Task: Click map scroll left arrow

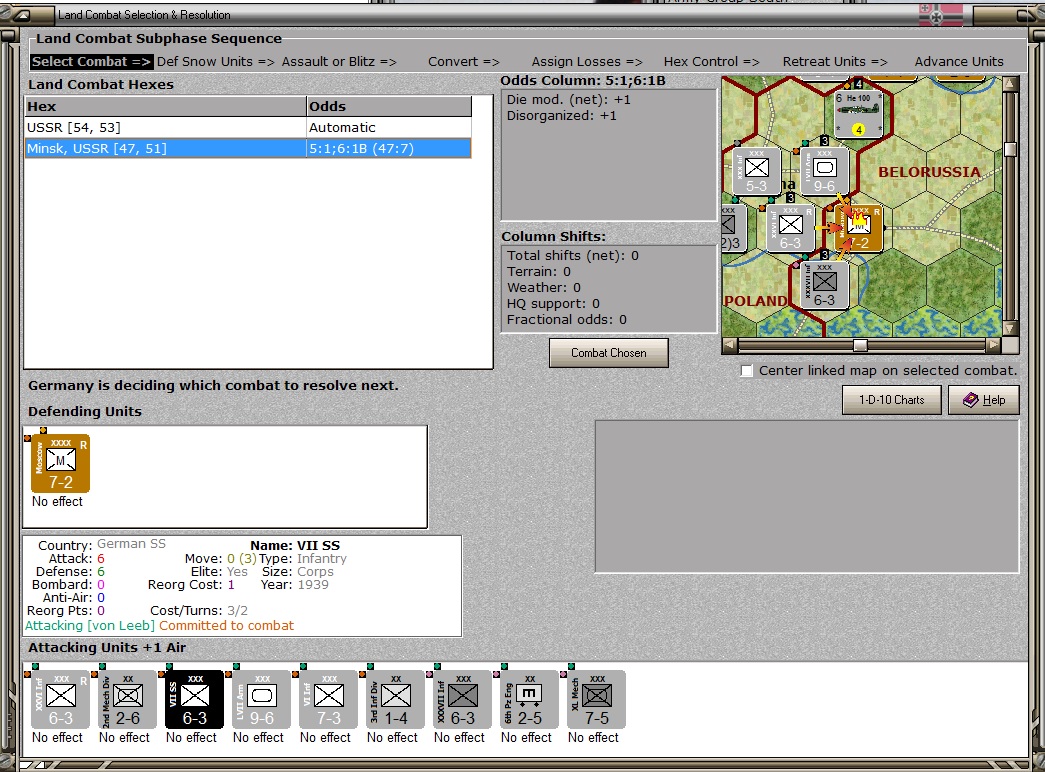Action: tap(730, 345)
